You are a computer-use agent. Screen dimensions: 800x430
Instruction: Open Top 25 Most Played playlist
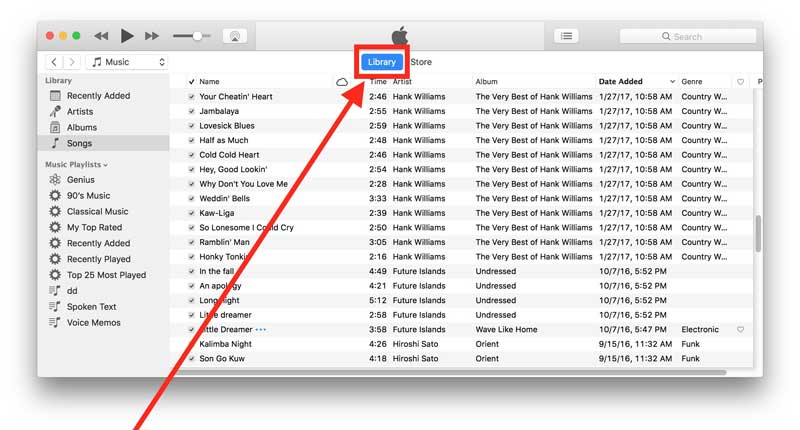106,275
